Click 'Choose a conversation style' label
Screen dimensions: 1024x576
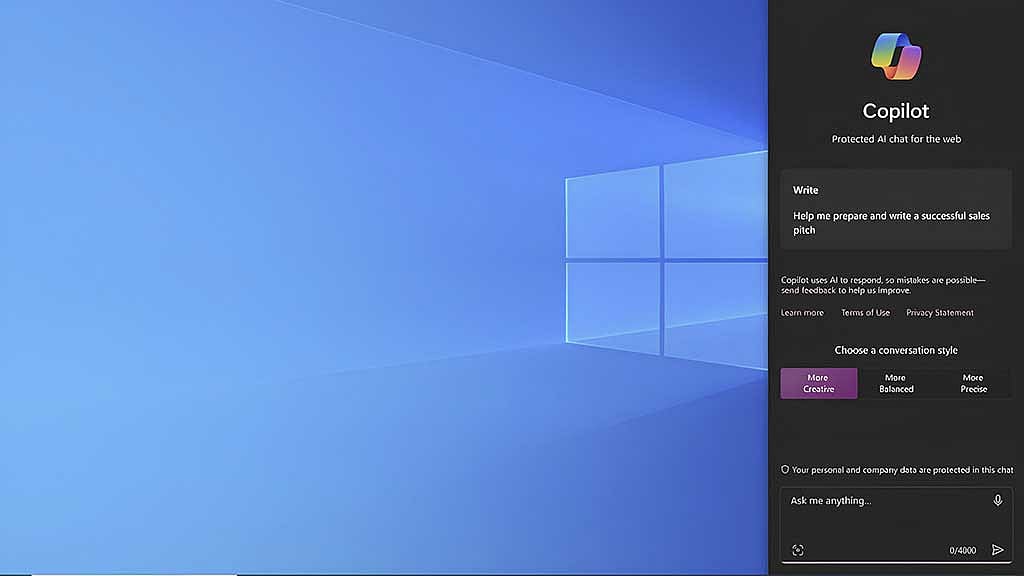[x=896, y=350]
